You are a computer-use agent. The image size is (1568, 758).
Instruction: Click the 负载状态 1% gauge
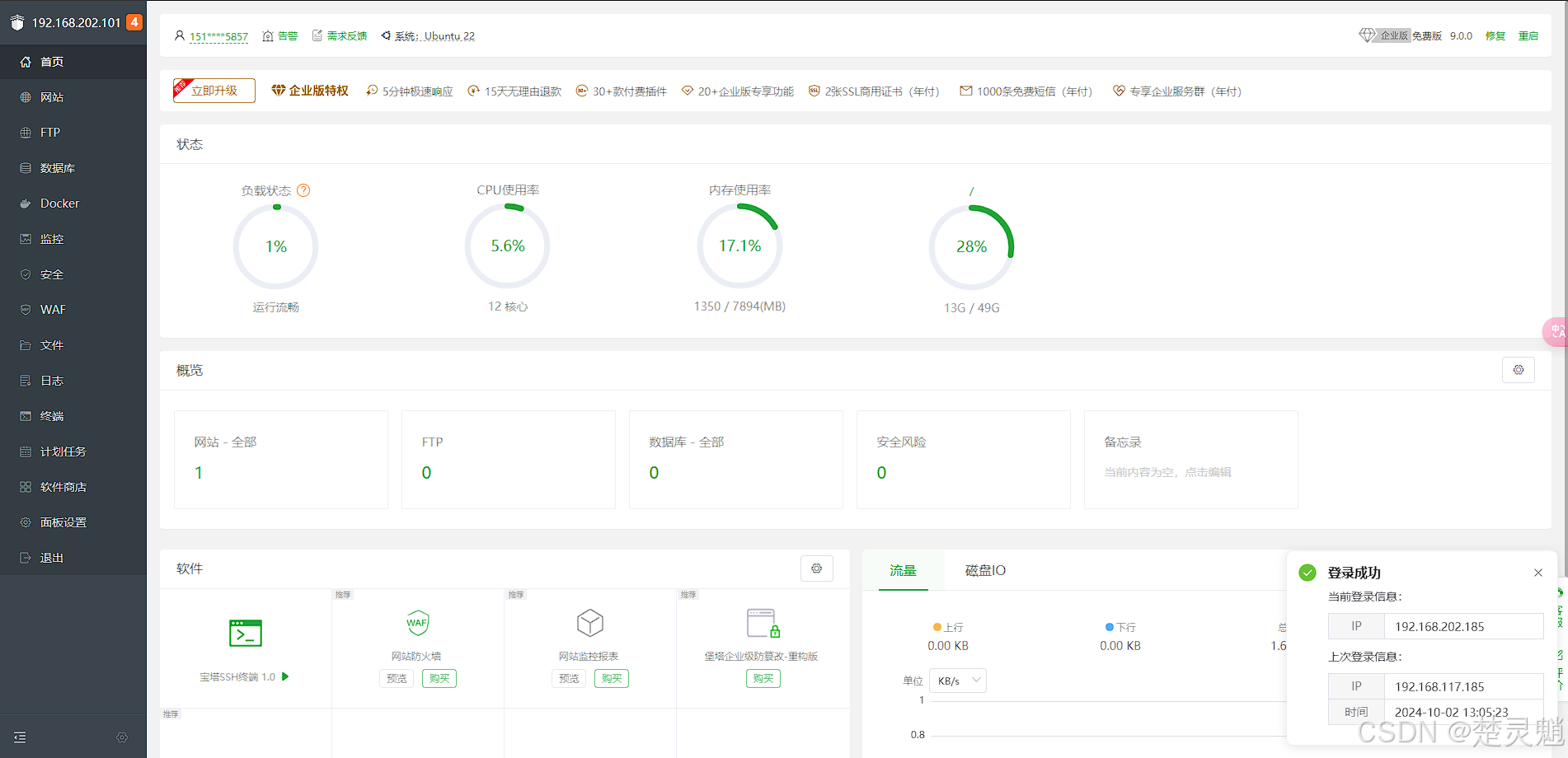point(276,246)
